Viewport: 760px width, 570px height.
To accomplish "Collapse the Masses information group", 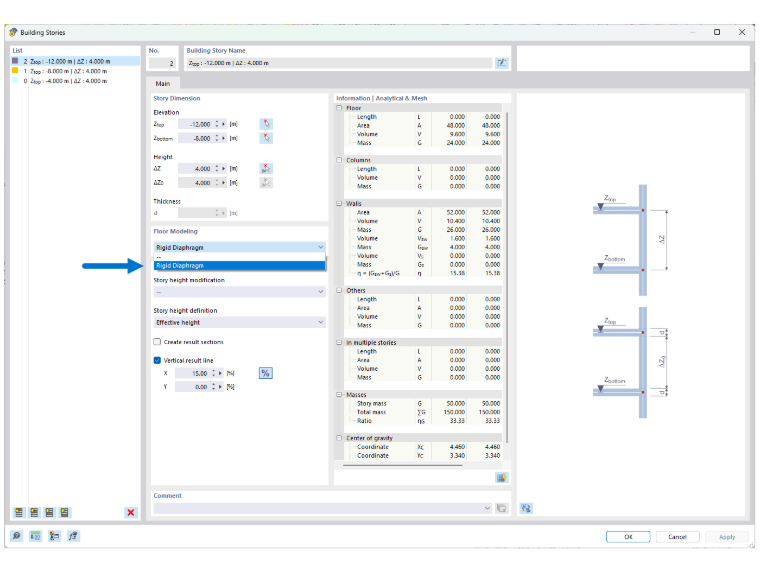I will point(339,395).
